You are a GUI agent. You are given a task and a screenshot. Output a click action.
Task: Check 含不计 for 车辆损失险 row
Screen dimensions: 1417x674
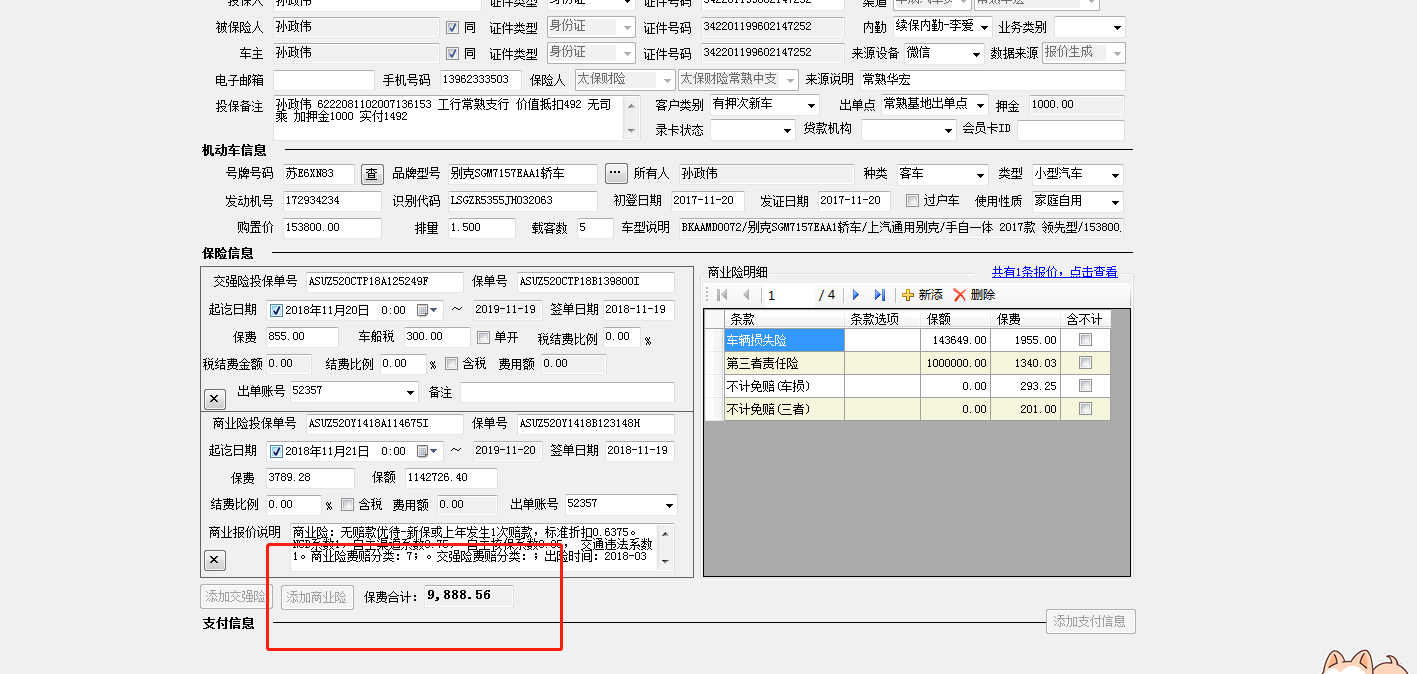click(1085, 340)
